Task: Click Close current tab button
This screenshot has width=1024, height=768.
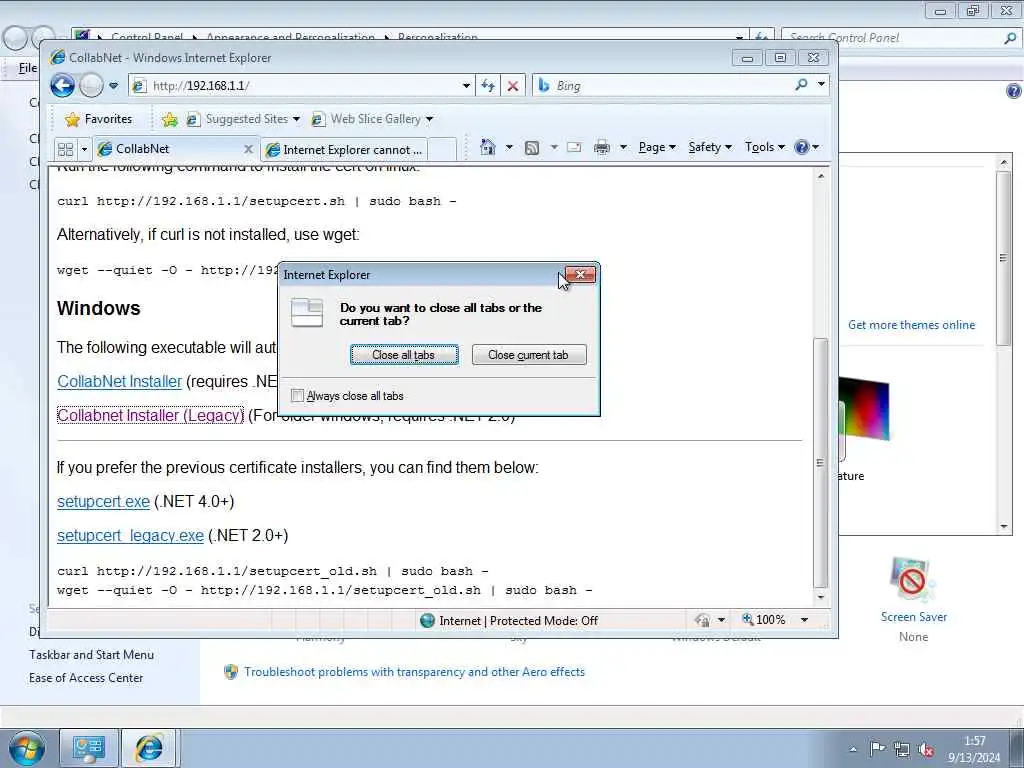Action: coord(529,355)
